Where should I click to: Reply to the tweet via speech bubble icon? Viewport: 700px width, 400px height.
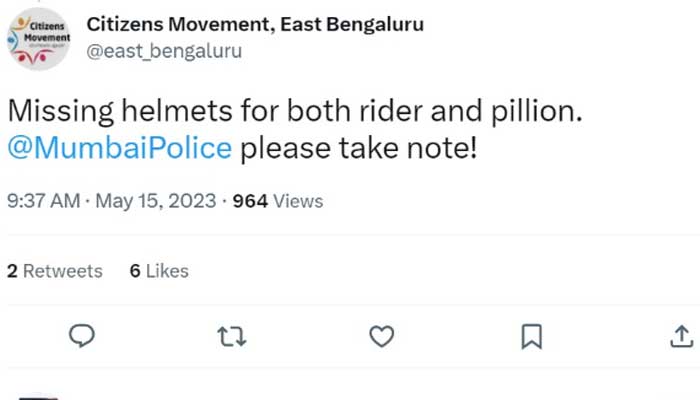[82, 336]
